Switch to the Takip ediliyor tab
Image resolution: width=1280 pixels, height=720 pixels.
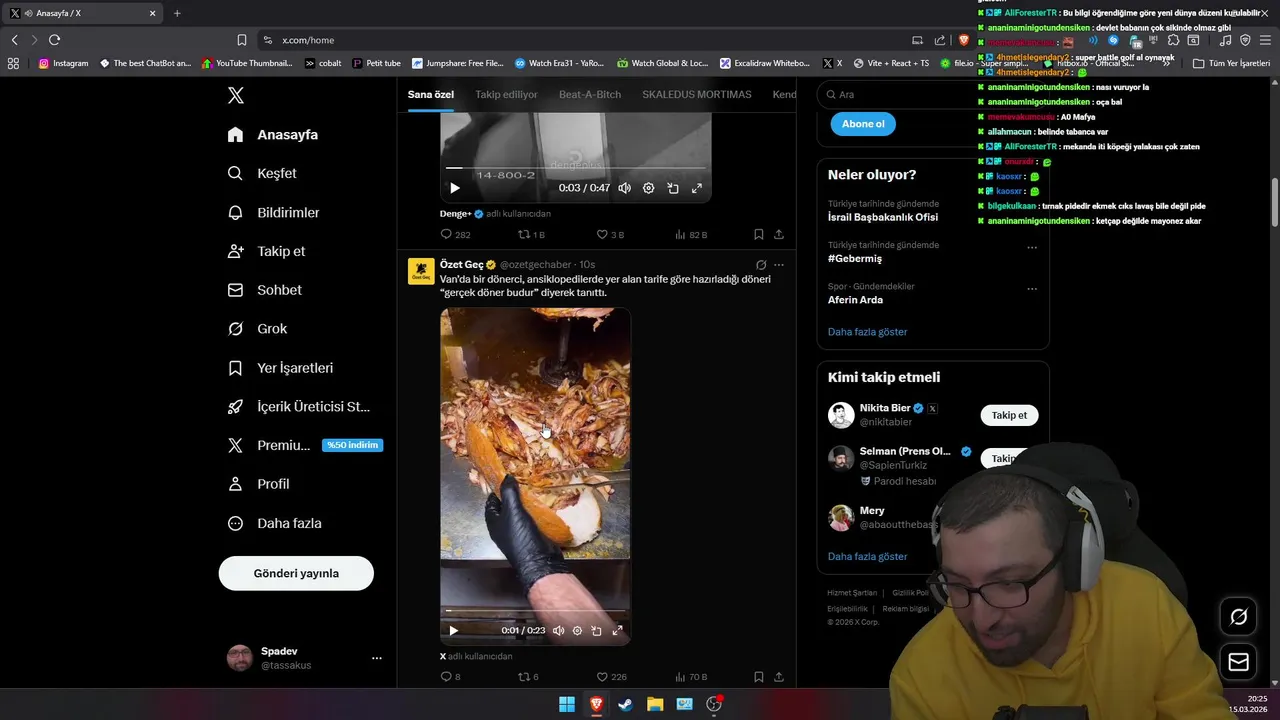[506, 94]
